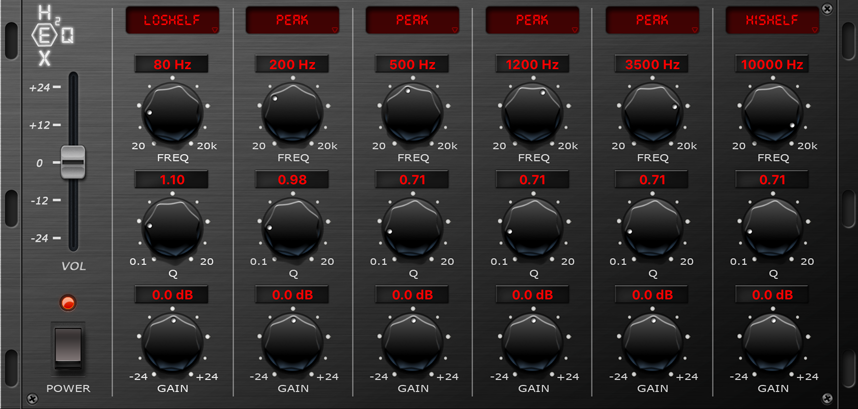Click the 10000 Hz frequency display

pyautogui.click(x=772, y=65)
